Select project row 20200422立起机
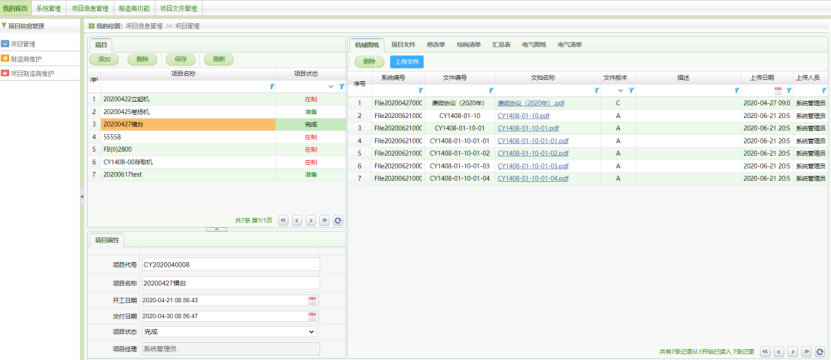Image resolution: width=831 pixels, height=360 pixels. coord(216,99)
